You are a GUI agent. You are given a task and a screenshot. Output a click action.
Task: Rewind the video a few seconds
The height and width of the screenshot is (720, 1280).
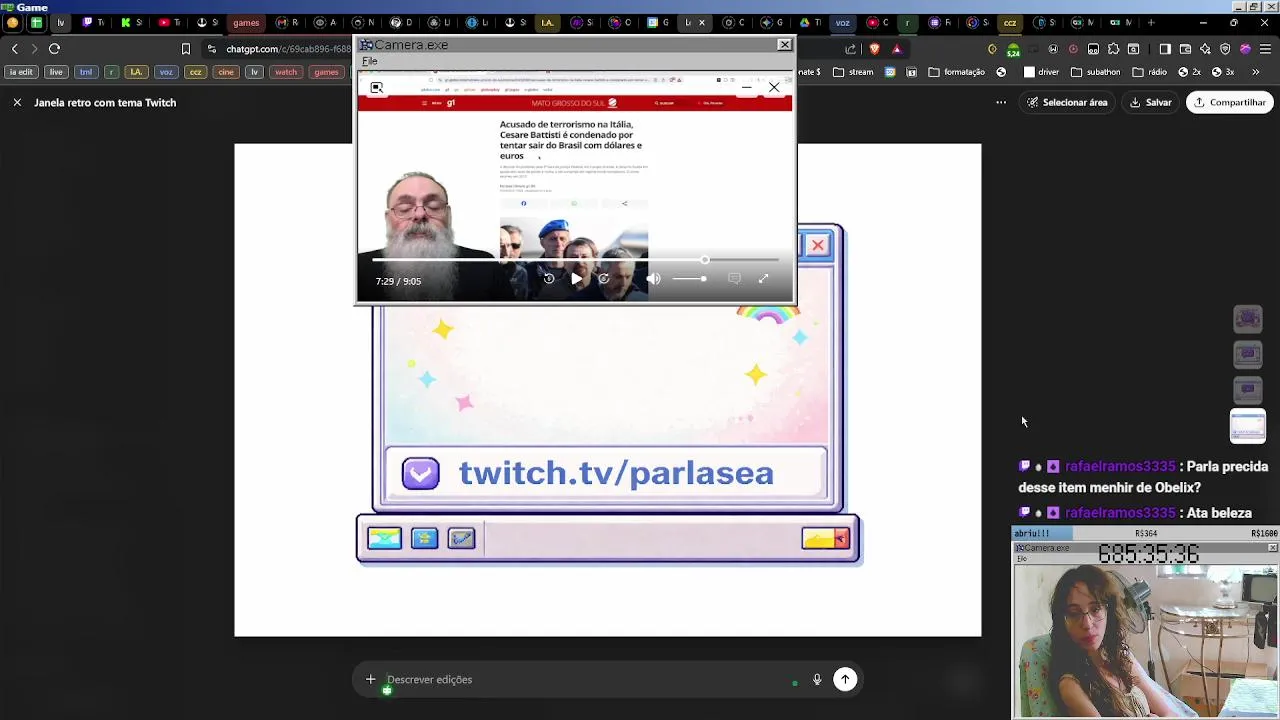(x=548, y=279)
